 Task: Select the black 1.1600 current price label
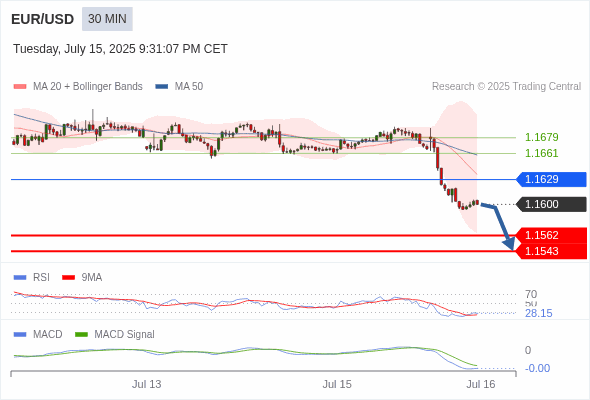click(x=551, y=204)
